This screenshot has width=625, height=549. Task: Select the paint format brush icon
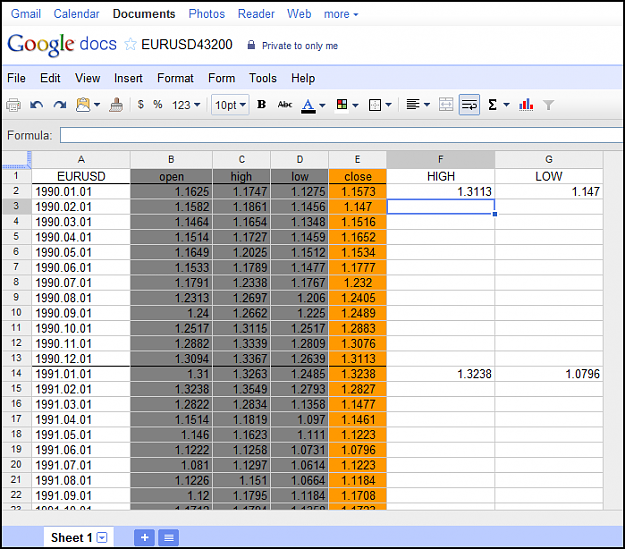pyautogui.click(x=116, y=105)
